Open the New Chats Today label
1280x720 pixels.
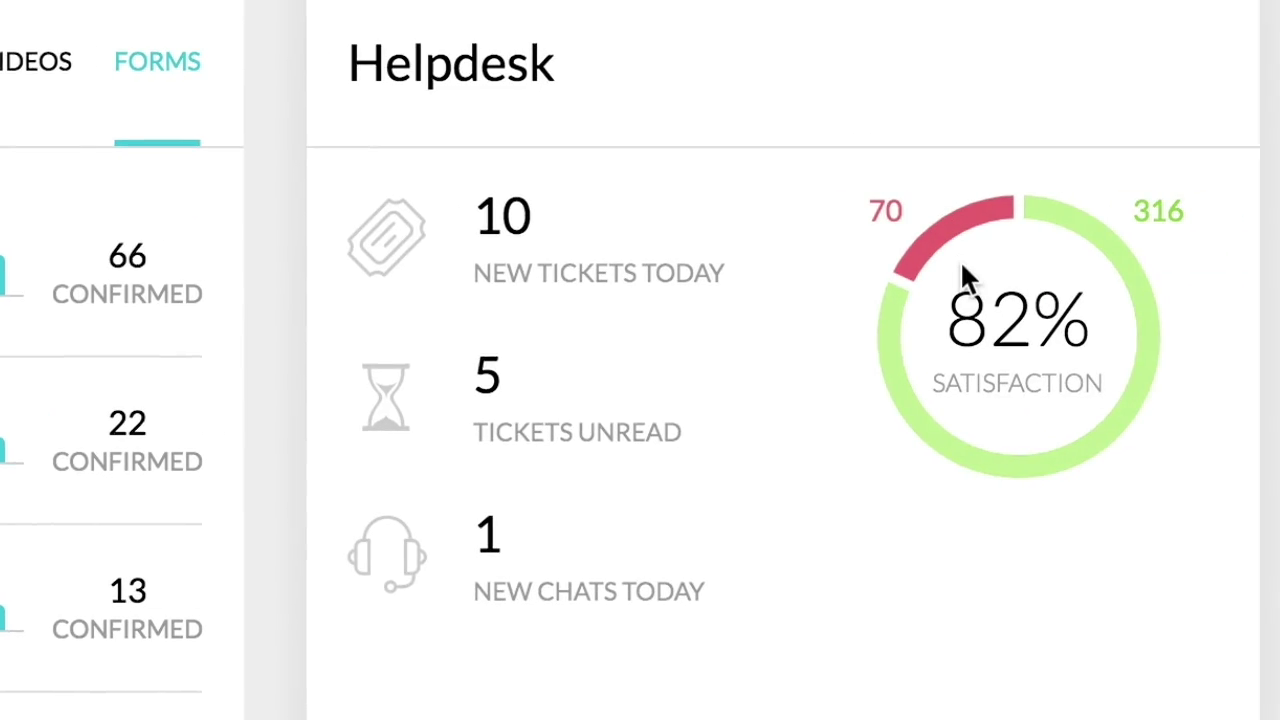588,591
